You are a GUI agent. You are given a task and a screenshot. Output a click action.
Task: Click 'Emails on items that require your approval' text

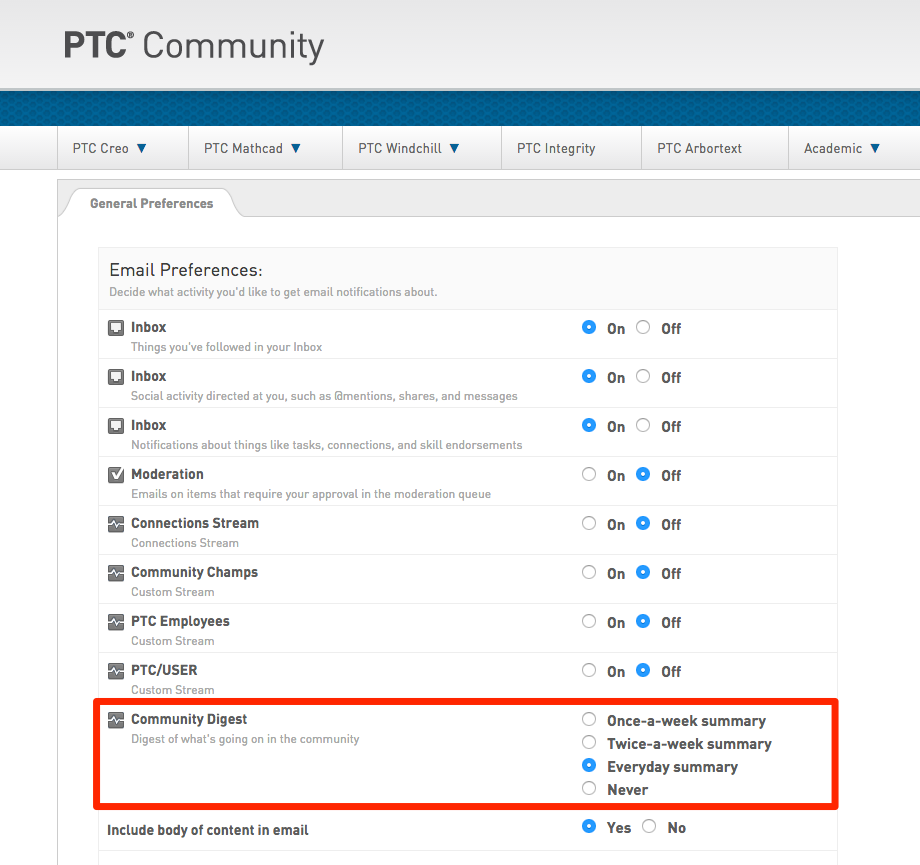click(311, 494)
